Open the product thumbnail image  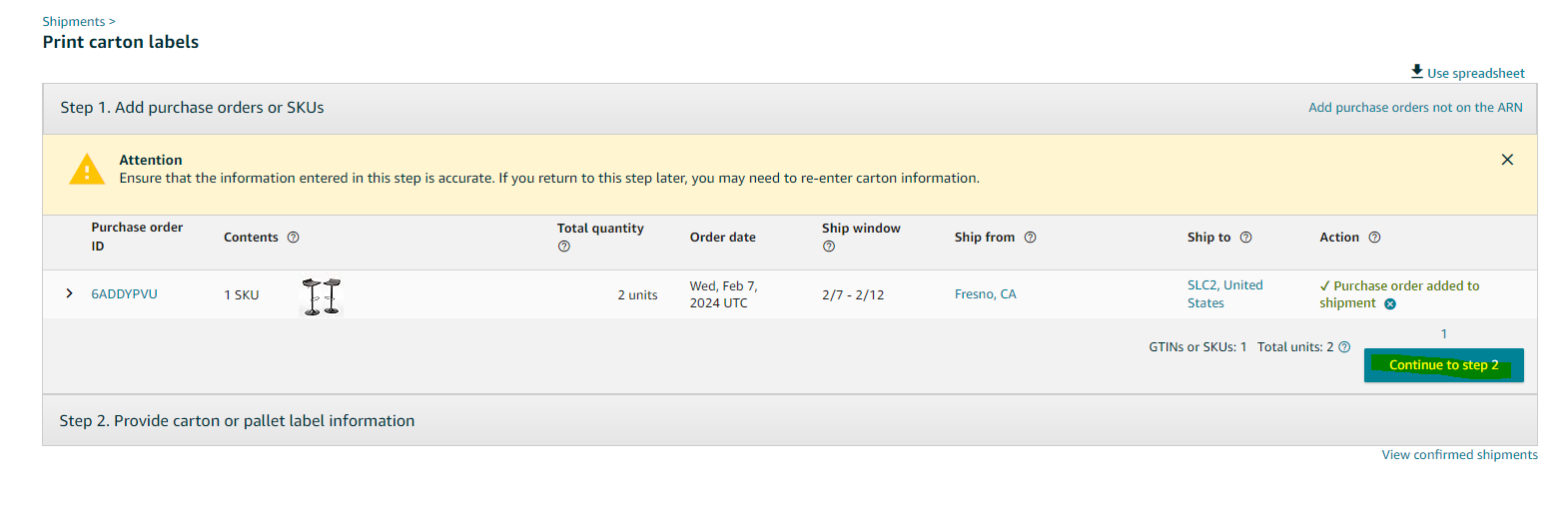coord(322,296)
